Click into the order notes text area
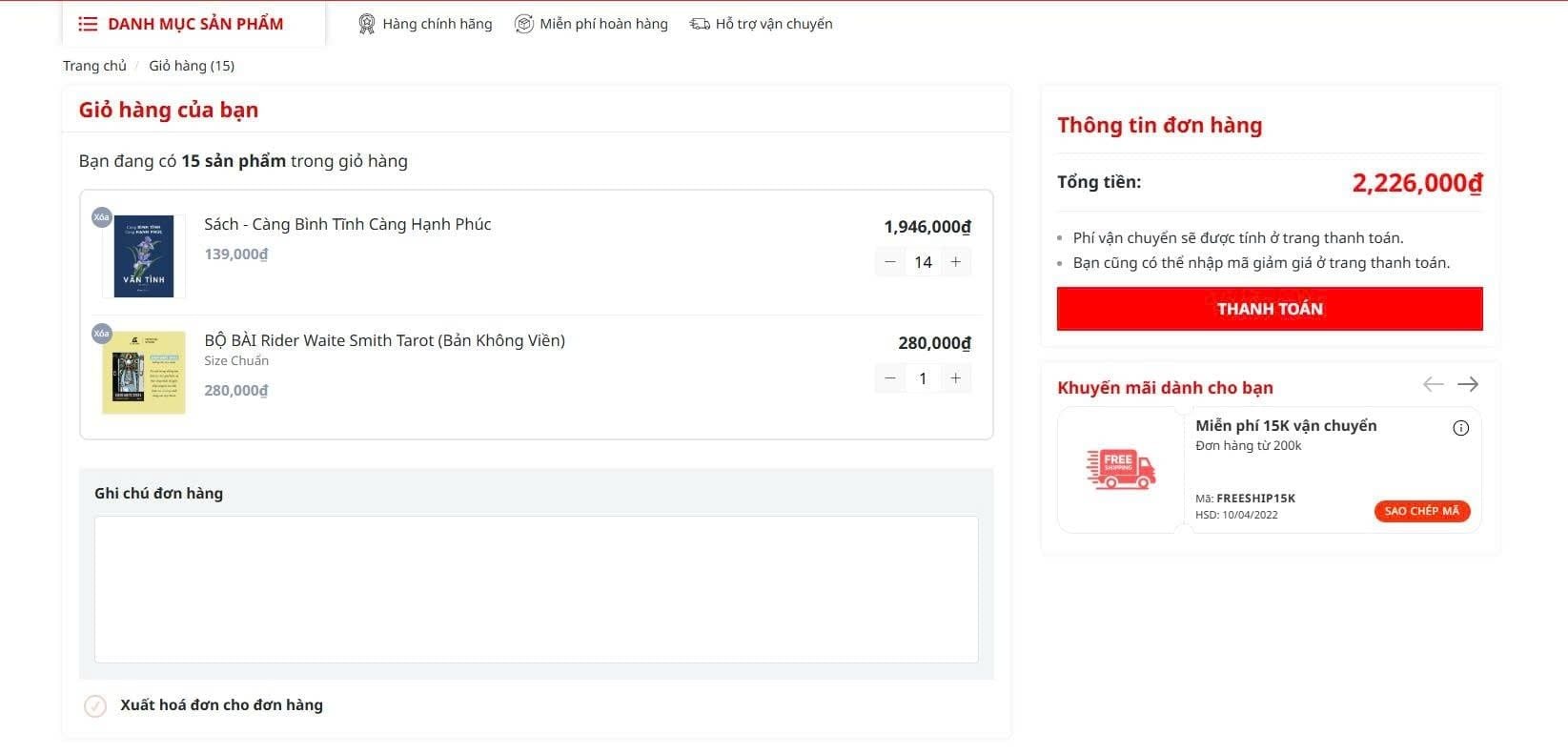1568x754 pixels. 536,589
